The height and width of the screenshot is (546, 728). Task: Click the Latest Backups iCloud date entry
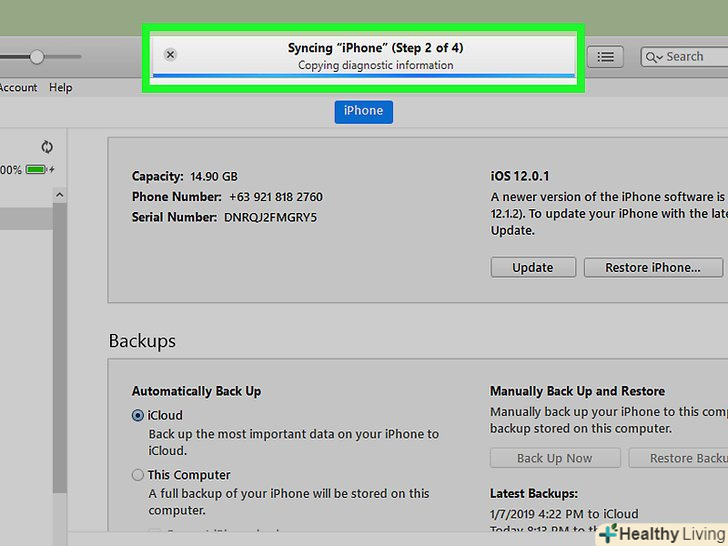click(564, 514)
